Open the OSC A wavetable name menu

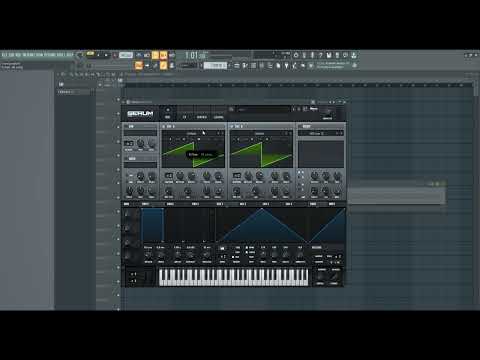[x=192, y=133]
